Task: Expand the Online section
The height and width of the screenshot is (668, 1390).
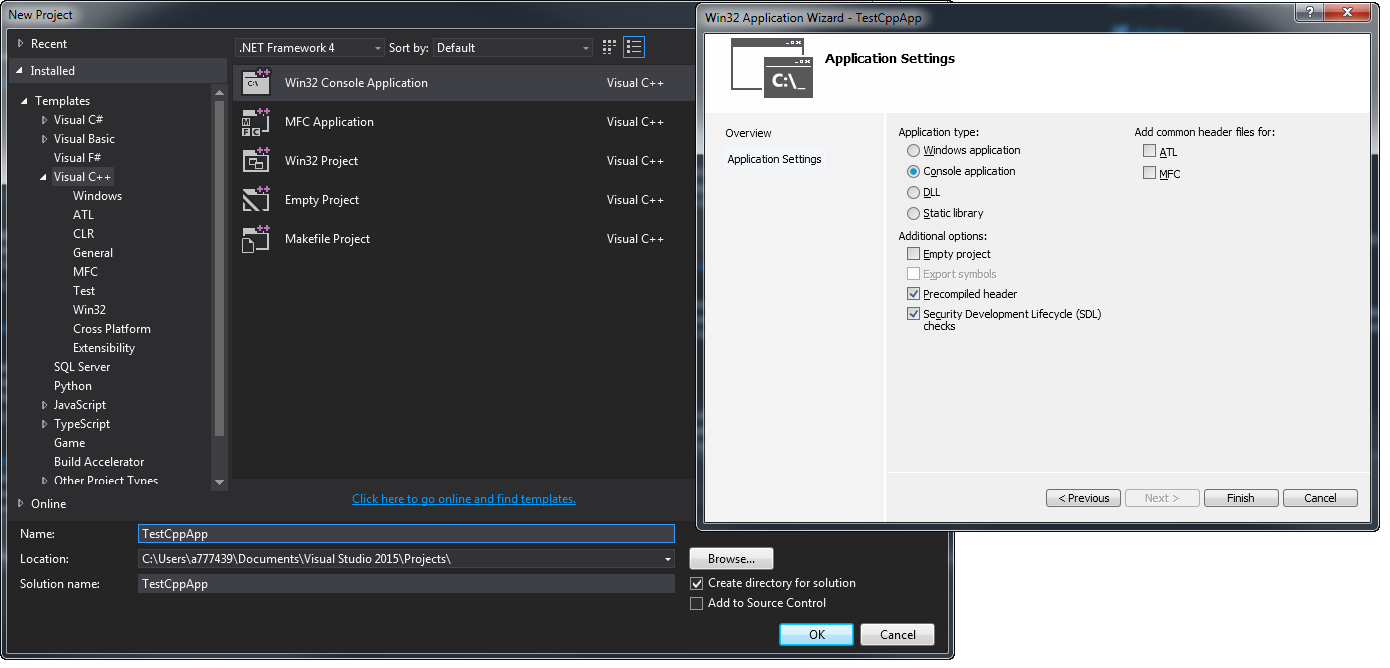Action: point(21,504)
